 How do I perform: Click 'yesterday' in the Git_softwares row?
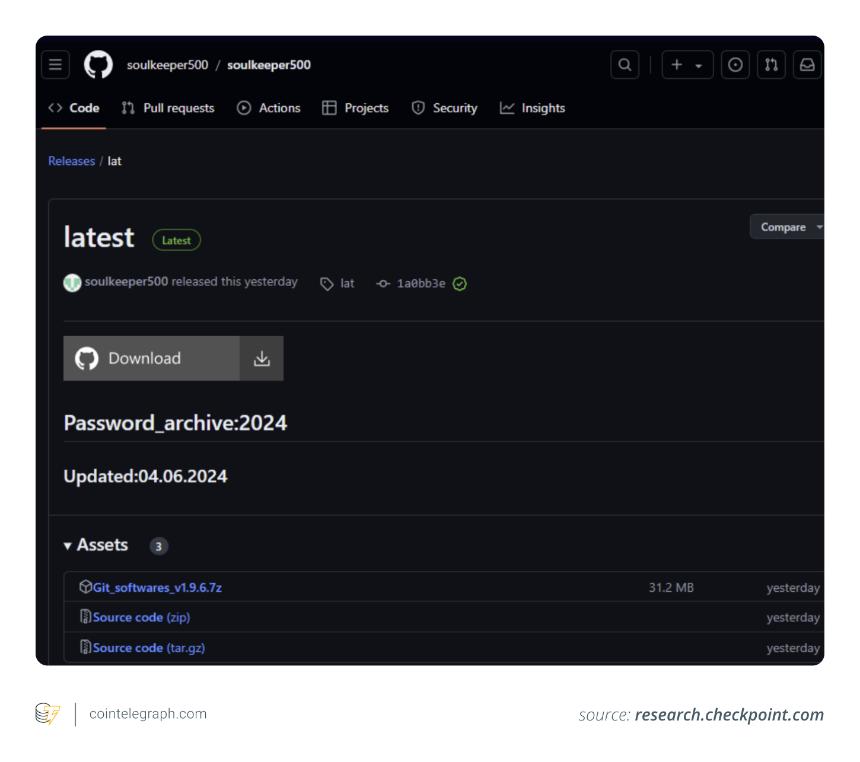click(x=793, y=588)
